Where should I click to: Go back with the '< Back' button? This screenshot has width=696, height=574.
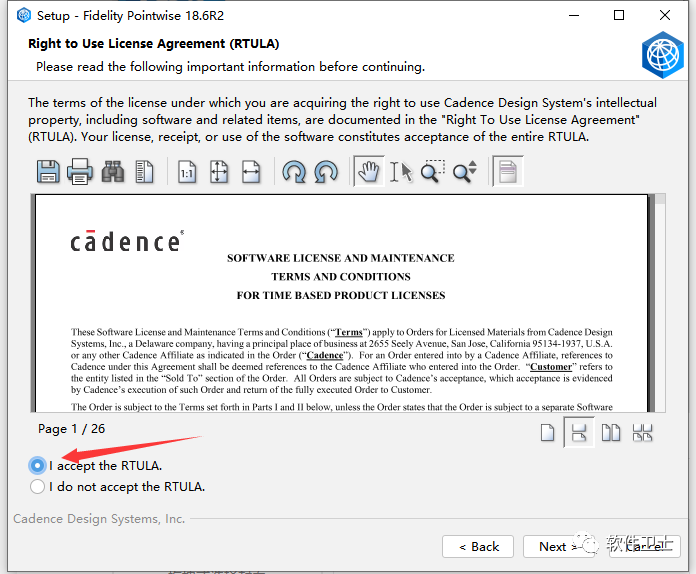pos(478,546)
